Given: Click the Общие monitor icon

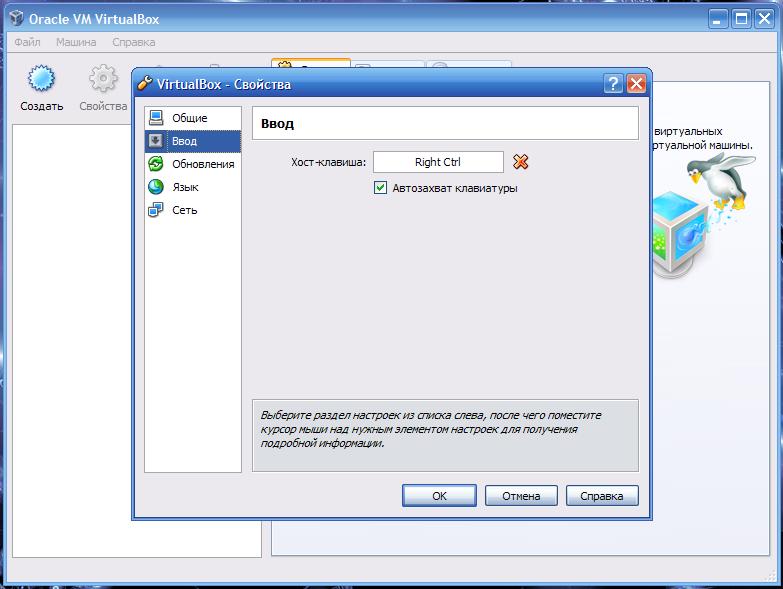Looking at the screenshot, I should click(156, 118).
